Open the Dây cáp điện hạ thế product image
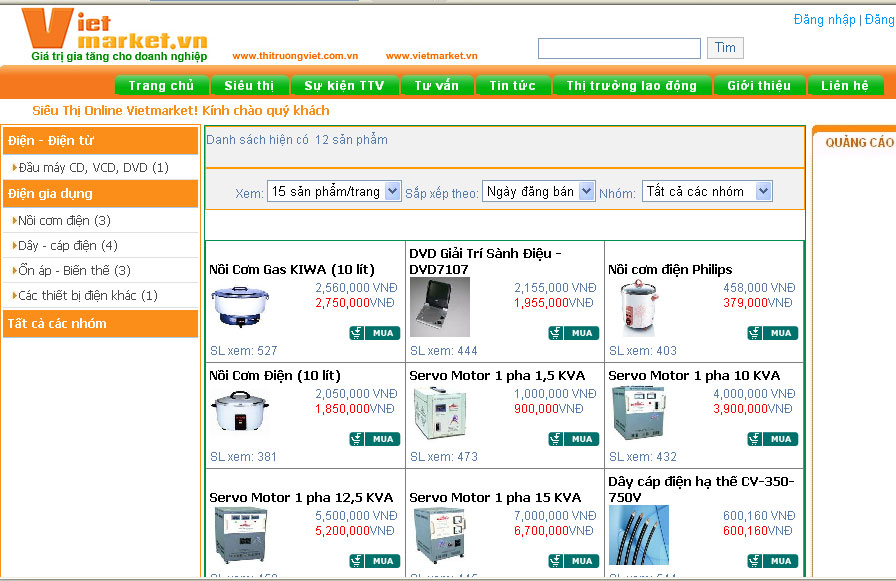The image size is (896, 581). 638,534
